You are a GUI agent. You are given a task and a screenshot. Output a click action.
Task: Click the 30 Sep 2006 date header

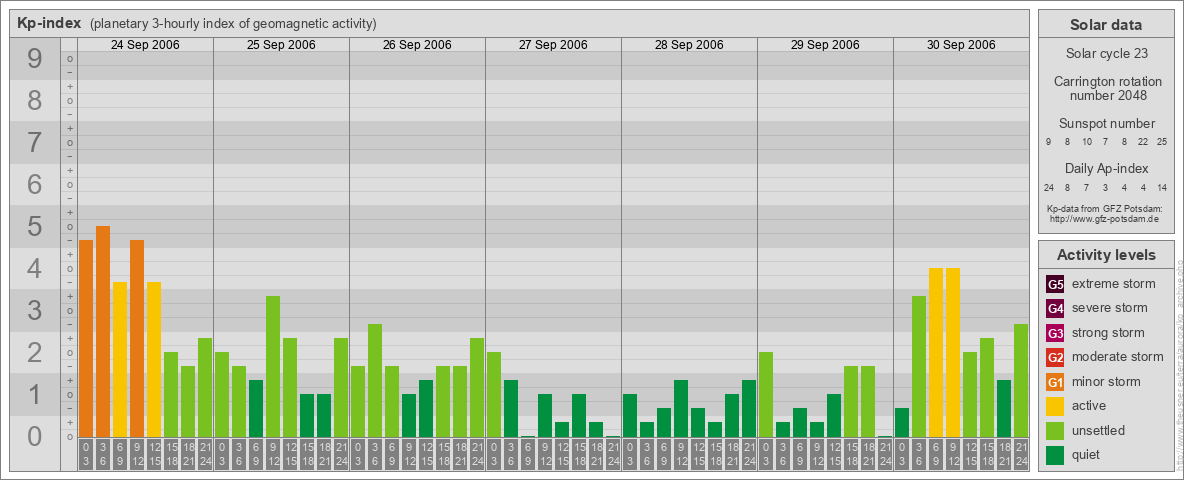coord(960,45)
